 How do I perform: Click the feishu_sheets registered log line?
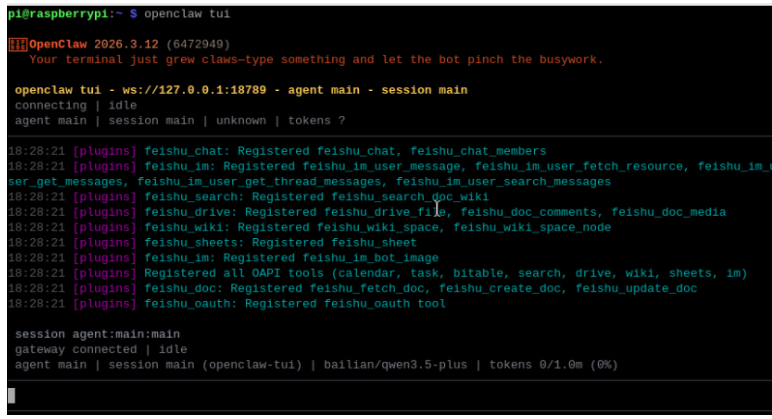[212, 243]
